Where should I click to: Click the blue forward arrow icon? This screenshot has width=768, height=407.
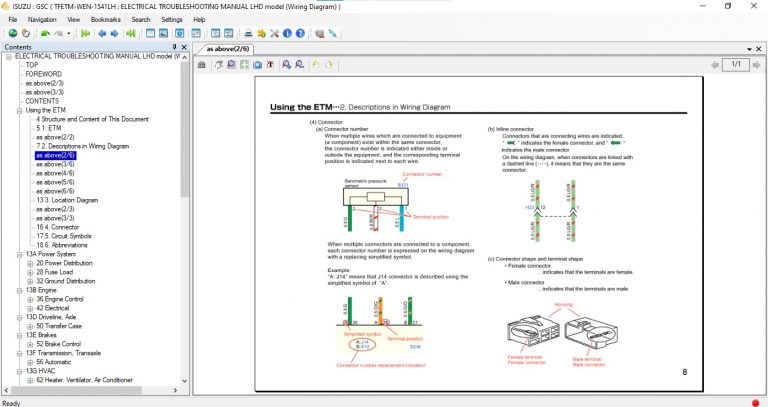[x=115, y=33]
